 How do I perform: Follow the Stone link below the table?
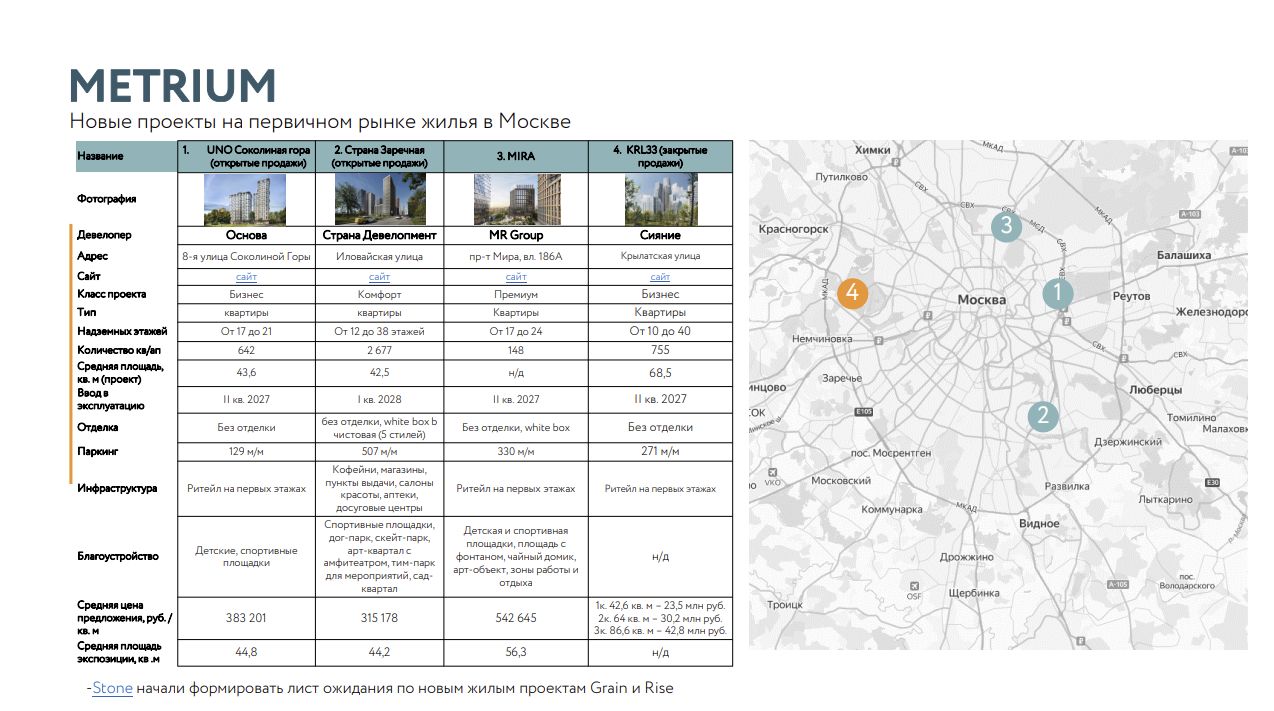pos(112,688)
